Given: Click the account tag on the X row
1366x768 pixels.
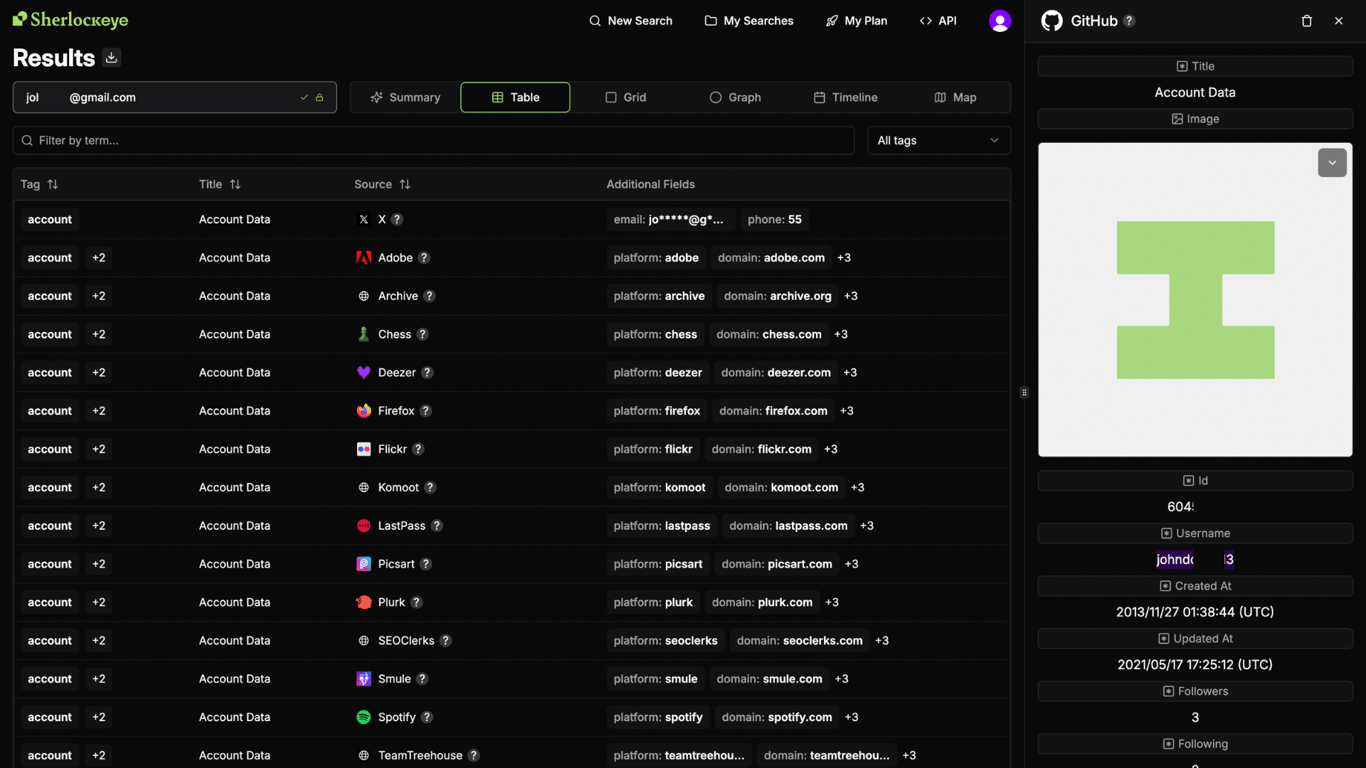Looking at the screenshot, I should [x=50, y=219].
